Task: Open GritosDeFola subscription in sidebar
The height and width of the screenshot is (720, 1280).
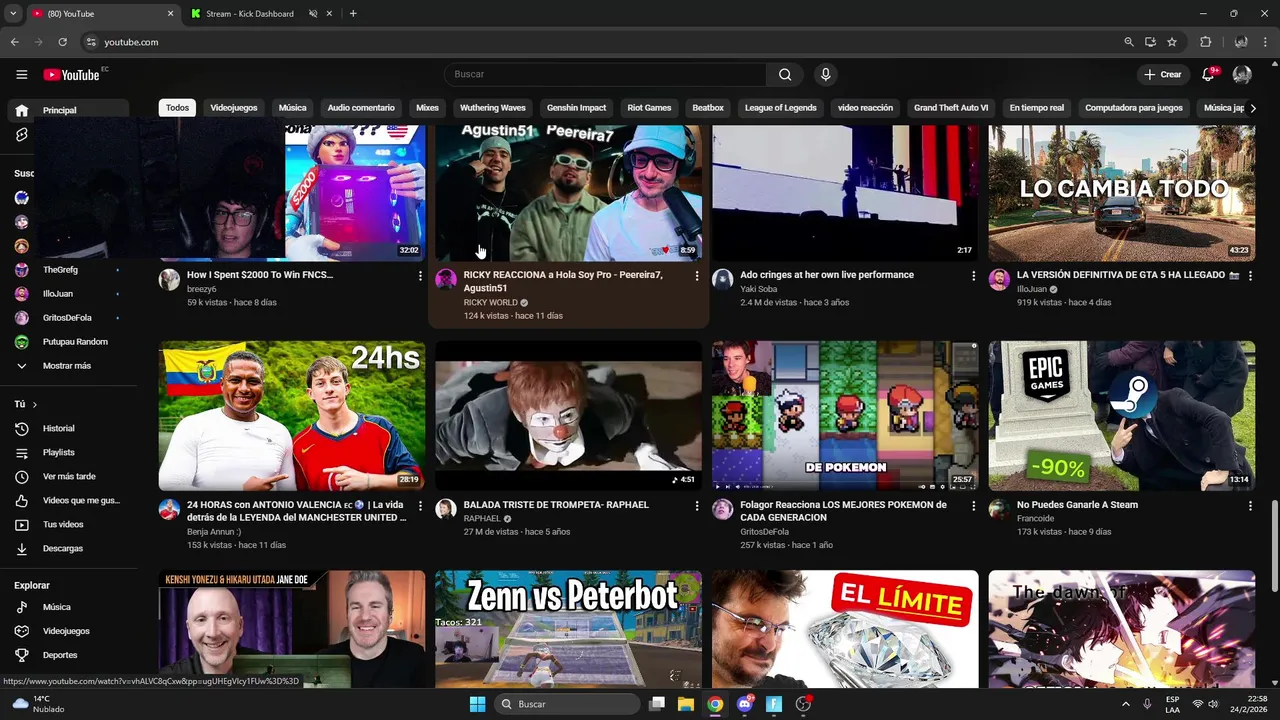Action: tap(66, 318)
